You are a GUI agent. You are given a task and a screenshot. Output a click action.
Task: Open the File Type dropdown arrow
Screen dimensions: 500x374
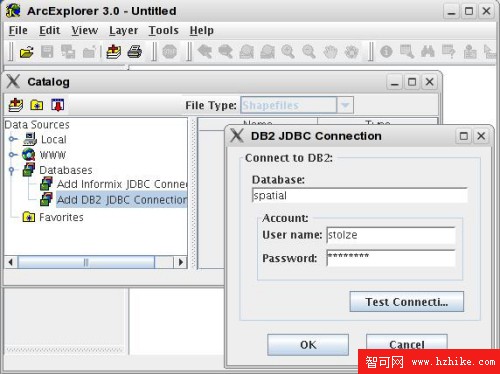(345, 105)
